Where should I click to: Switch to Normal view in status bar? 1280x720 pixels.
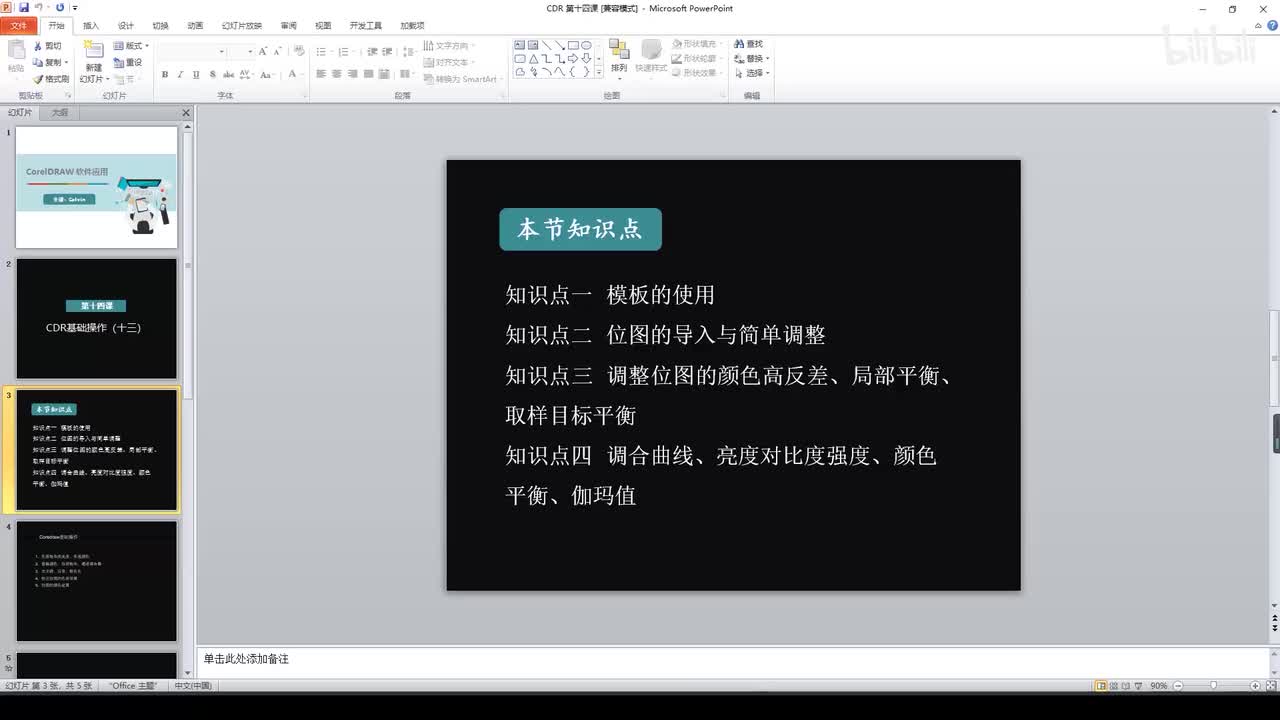1101,686
